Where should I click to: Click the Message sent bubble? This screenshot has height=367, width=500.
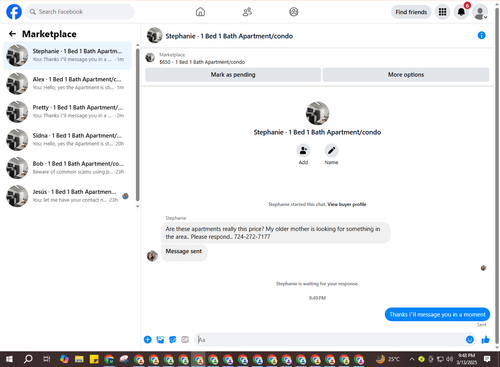pos(184,252)
